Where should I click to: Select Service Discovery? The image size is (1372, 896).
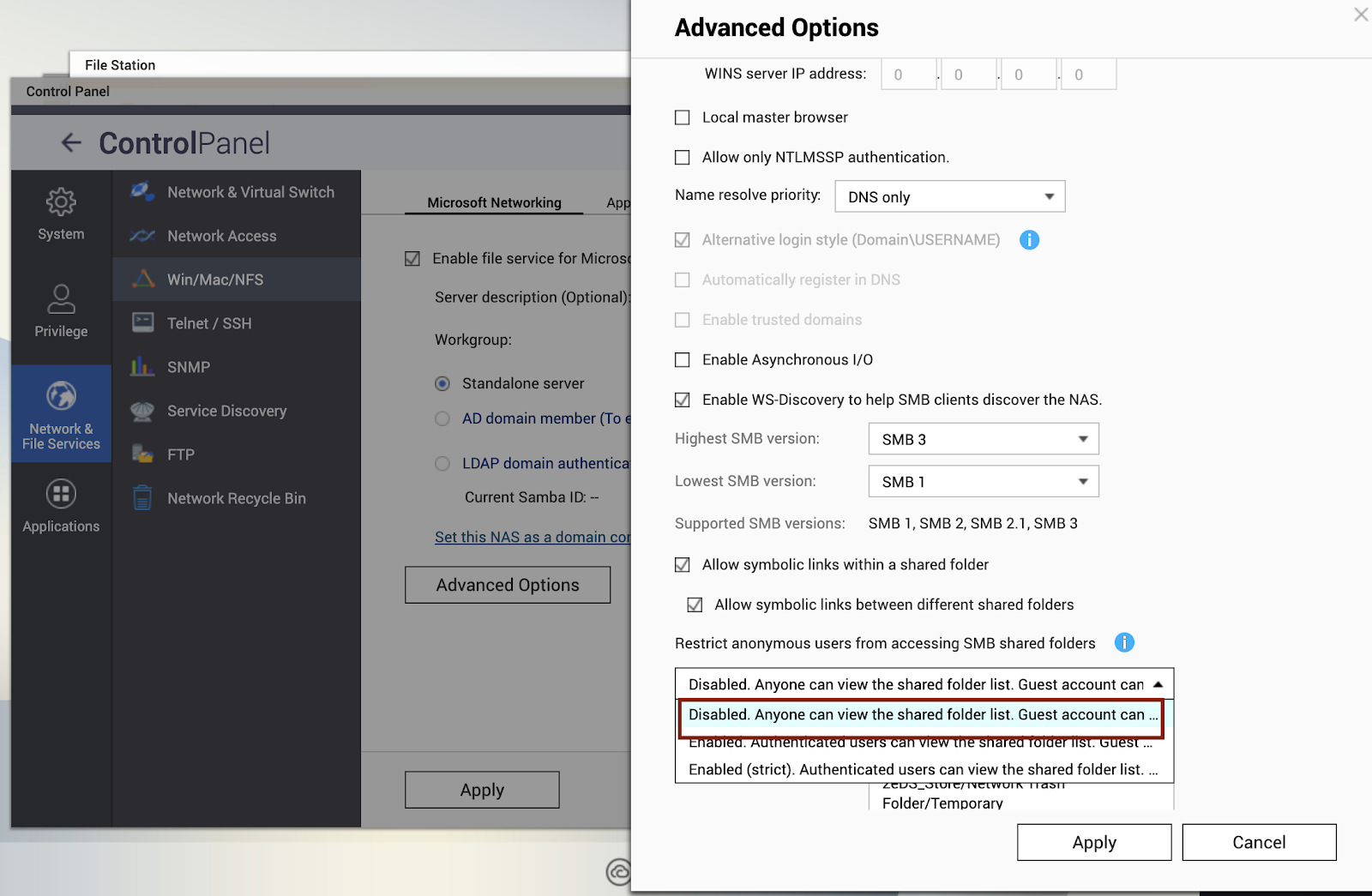[x=226, y=411]
